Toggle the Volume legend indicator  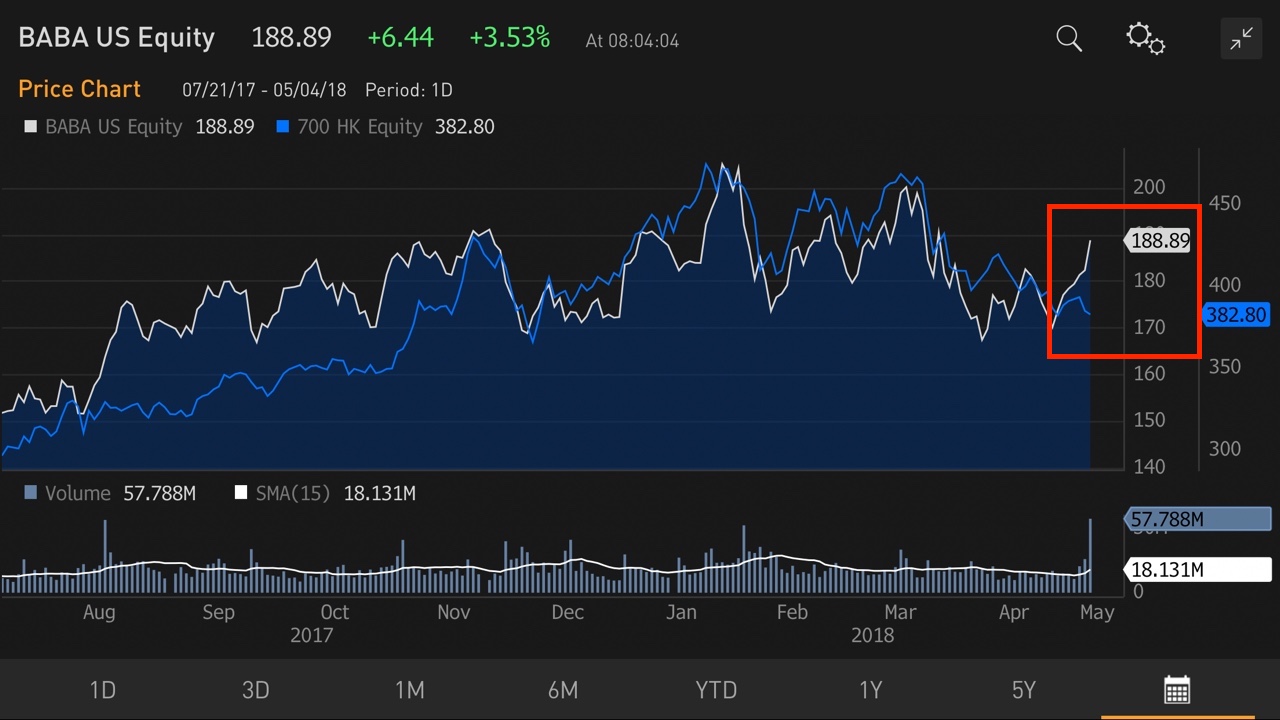(76, 493)
